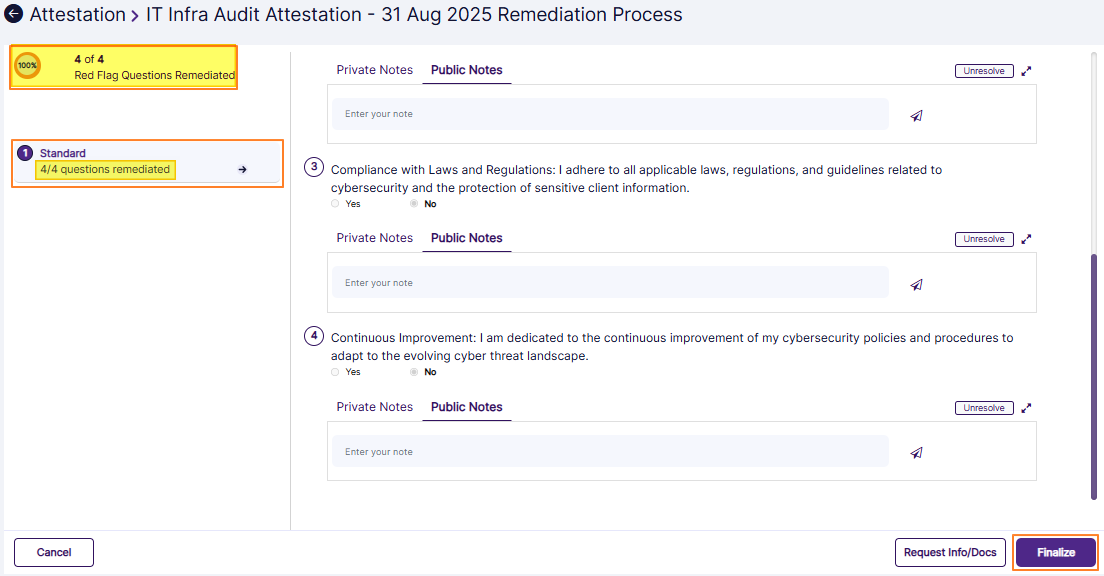Screen dimensions: 1104x576
Task: Cancel the remediation process
Action: [53, 552]
